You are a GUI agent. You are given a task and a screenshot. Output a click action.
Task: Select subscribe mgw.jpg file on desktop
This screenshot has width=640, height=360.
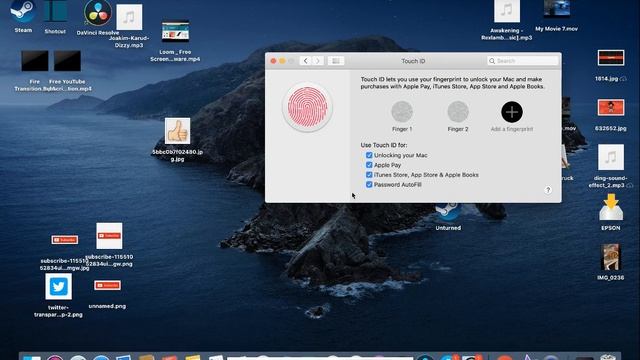tap(64, 240)
